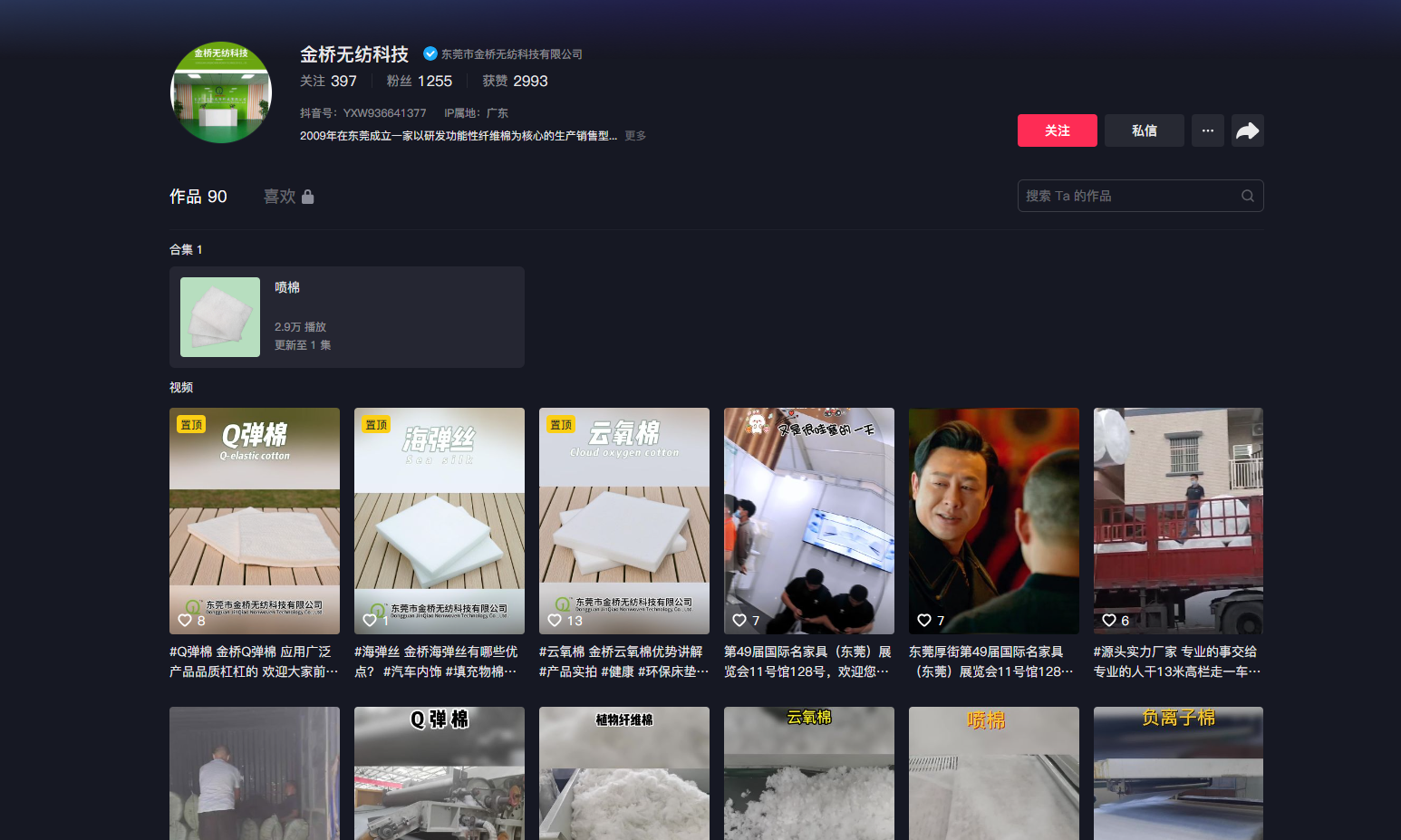Open the pinned 海弹丝 video thumbnail
The width and height of the screenshot is (1401, 840).
[440, 520]
